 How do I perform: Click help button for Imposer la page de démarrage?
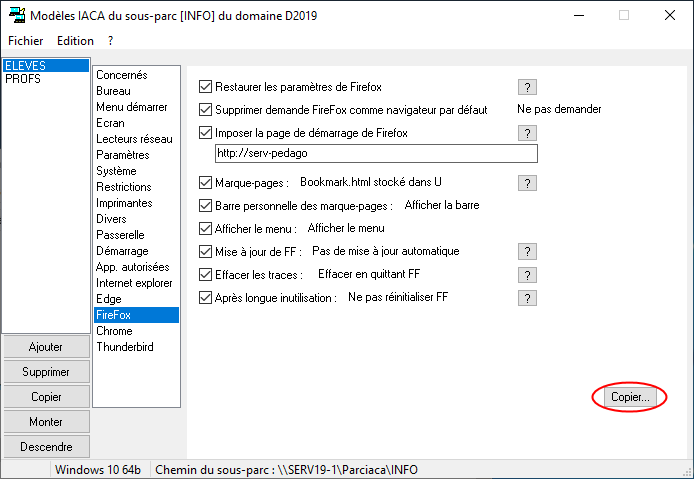point(527,133)
